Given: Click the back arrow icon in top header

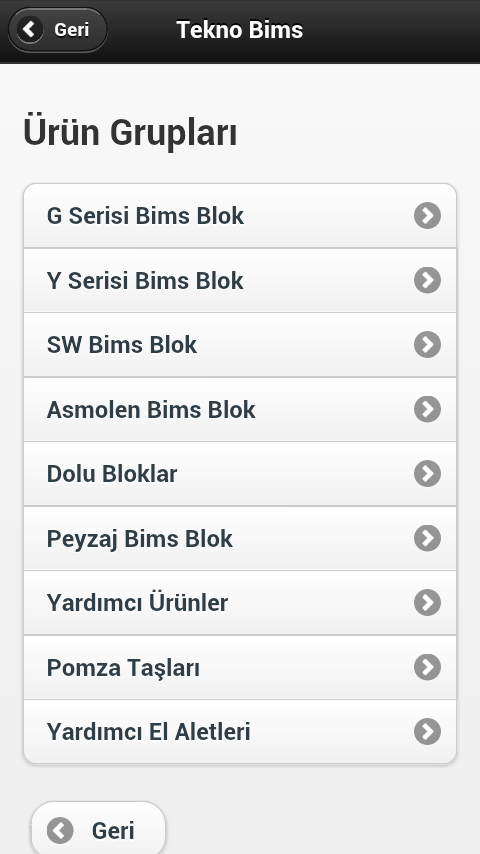Looking at the screenshot, I should tap(29, 29).
